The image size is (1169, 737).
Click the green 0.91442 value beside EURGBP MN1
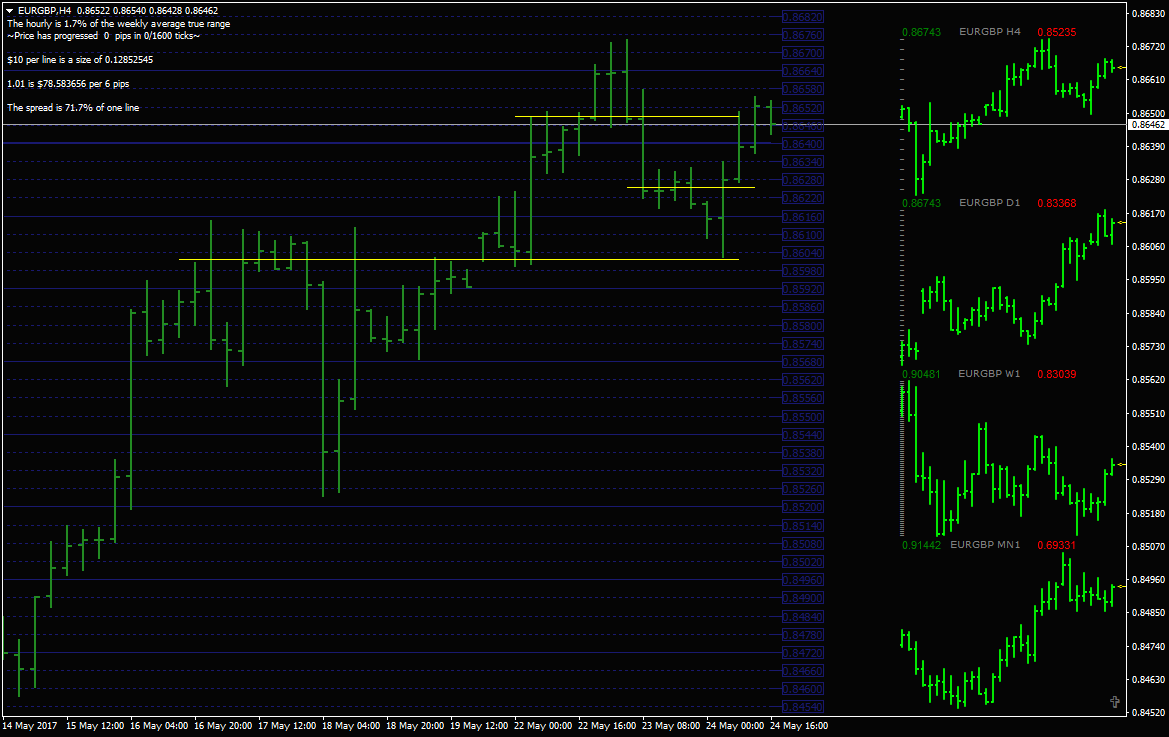coord(921,545)
